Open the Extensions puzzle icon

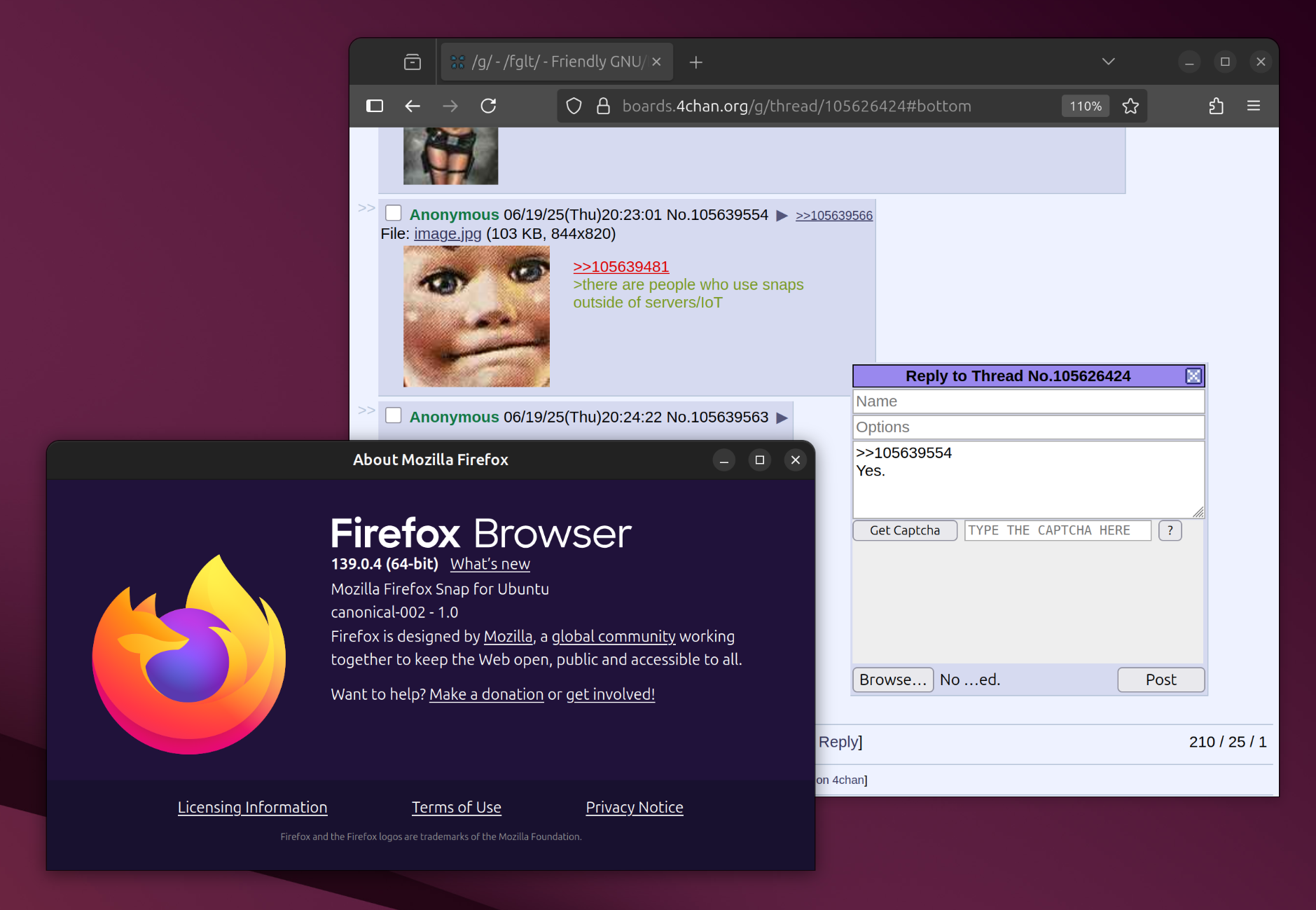tap(1216, 106)
